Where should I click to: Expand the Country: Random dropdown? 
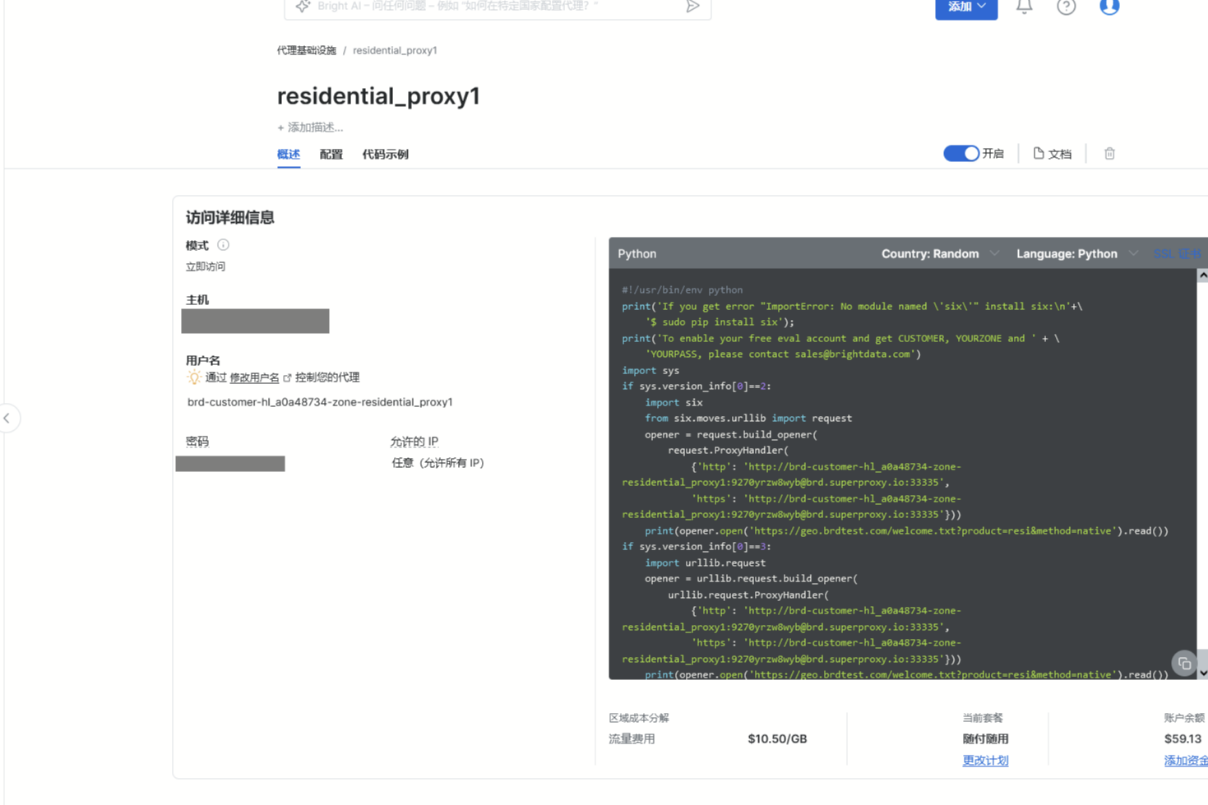[939, 254]
